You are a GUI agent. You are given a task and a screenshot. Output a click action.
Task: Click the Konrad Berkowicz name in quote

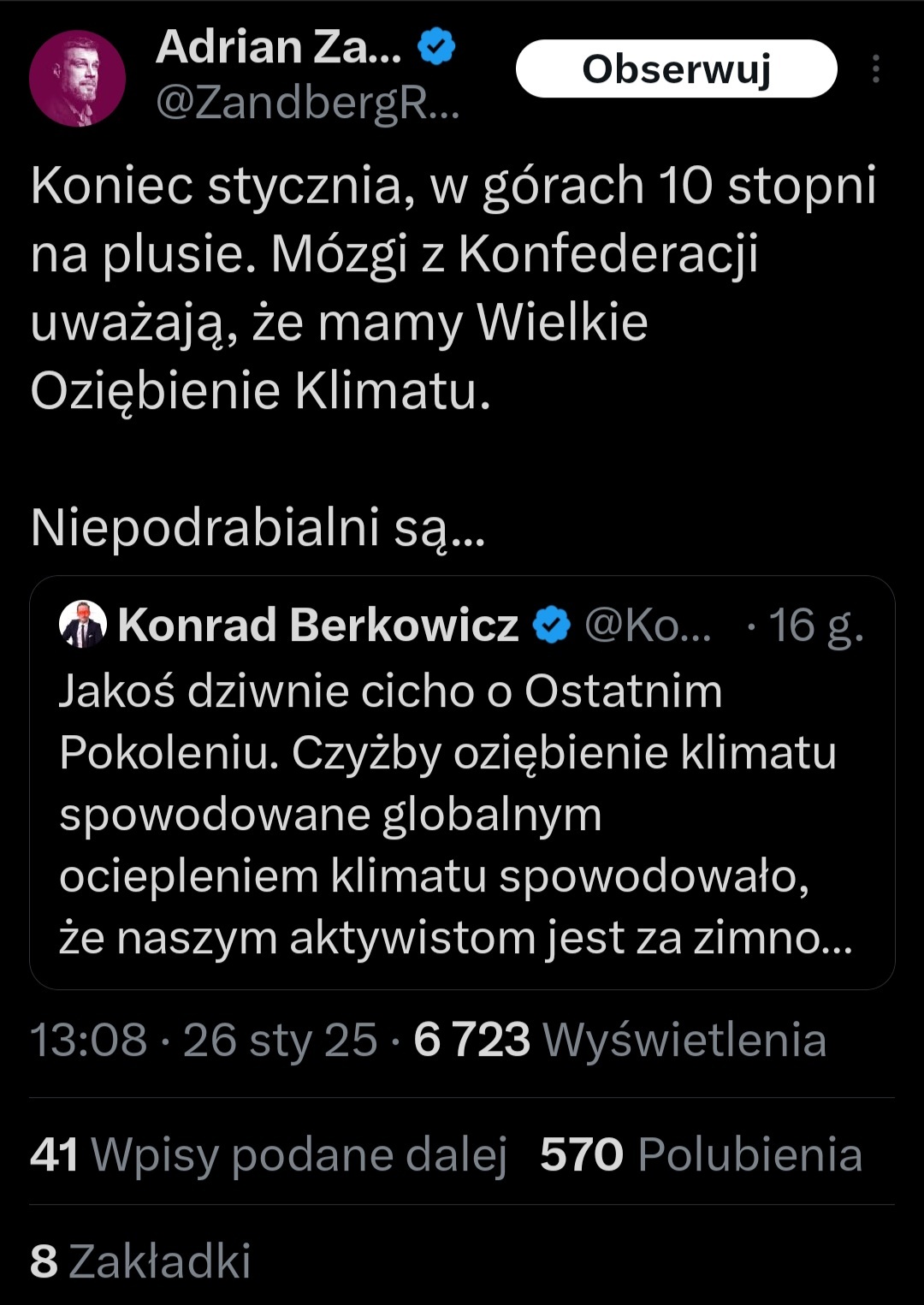pyautogui.click(x=317, y=625)
